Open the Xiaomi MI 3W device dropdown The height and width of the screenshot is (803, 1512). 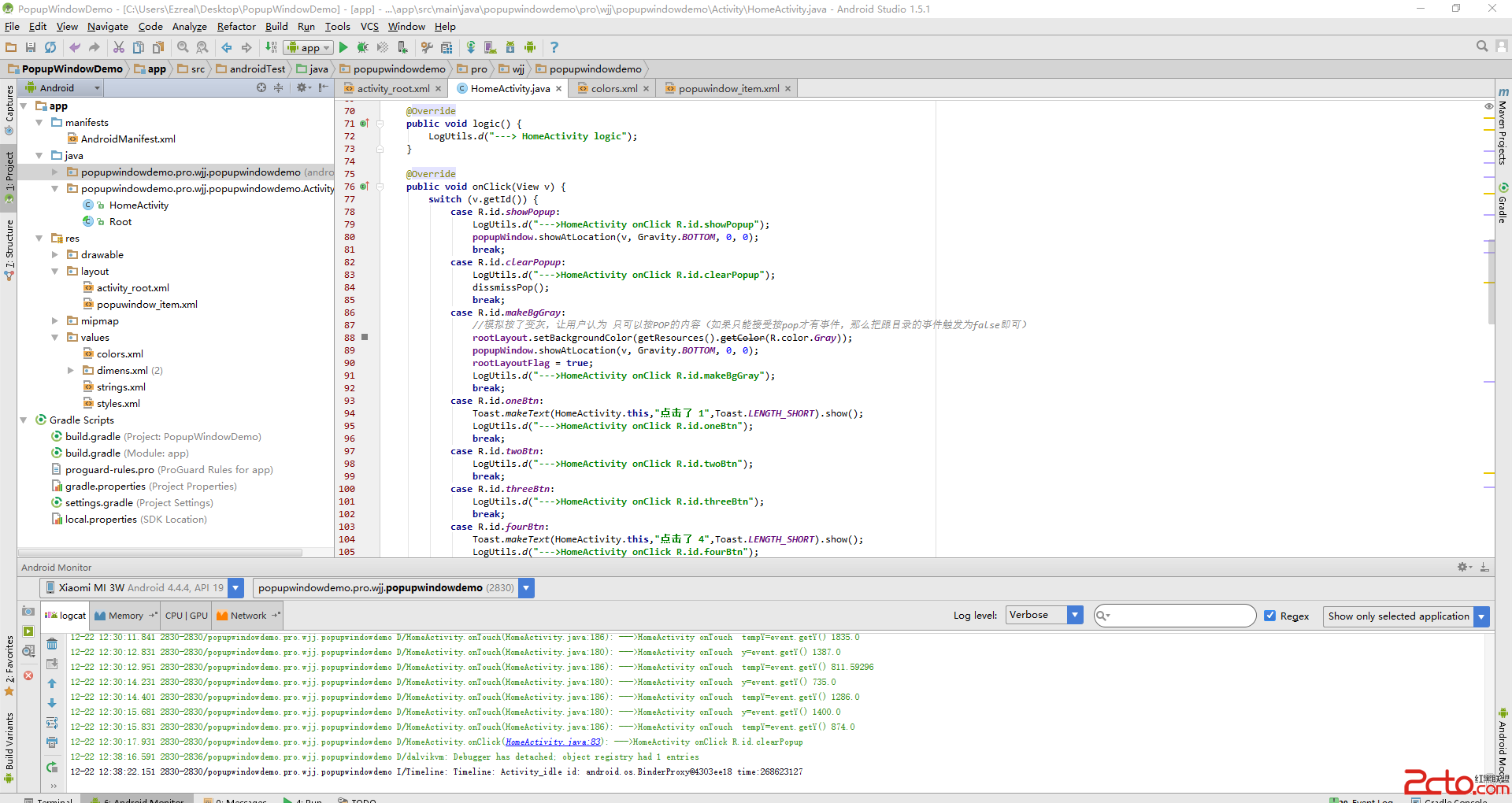click(236, 588)
